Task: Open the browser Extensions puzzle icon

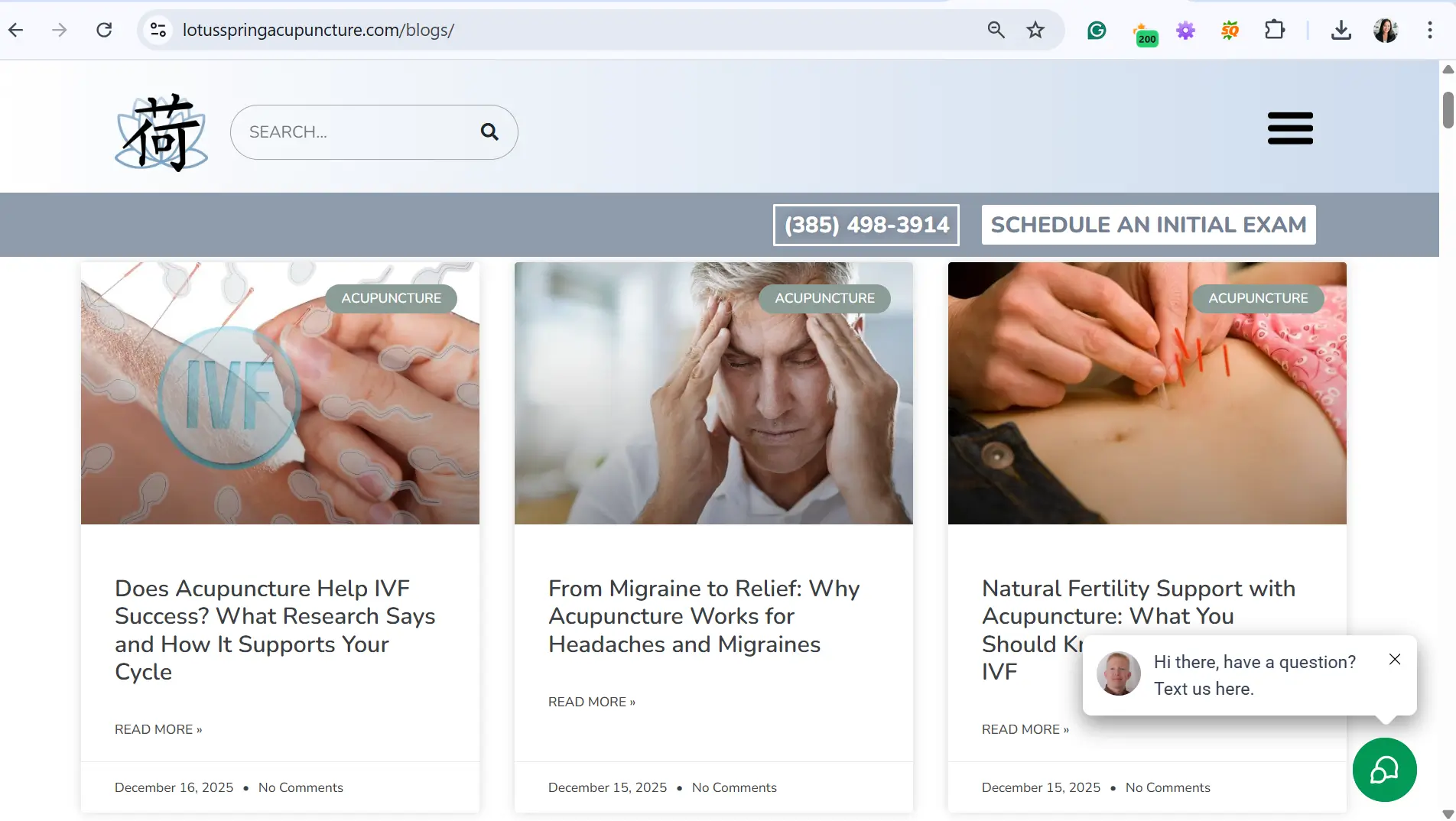Action: point(1275,30)
